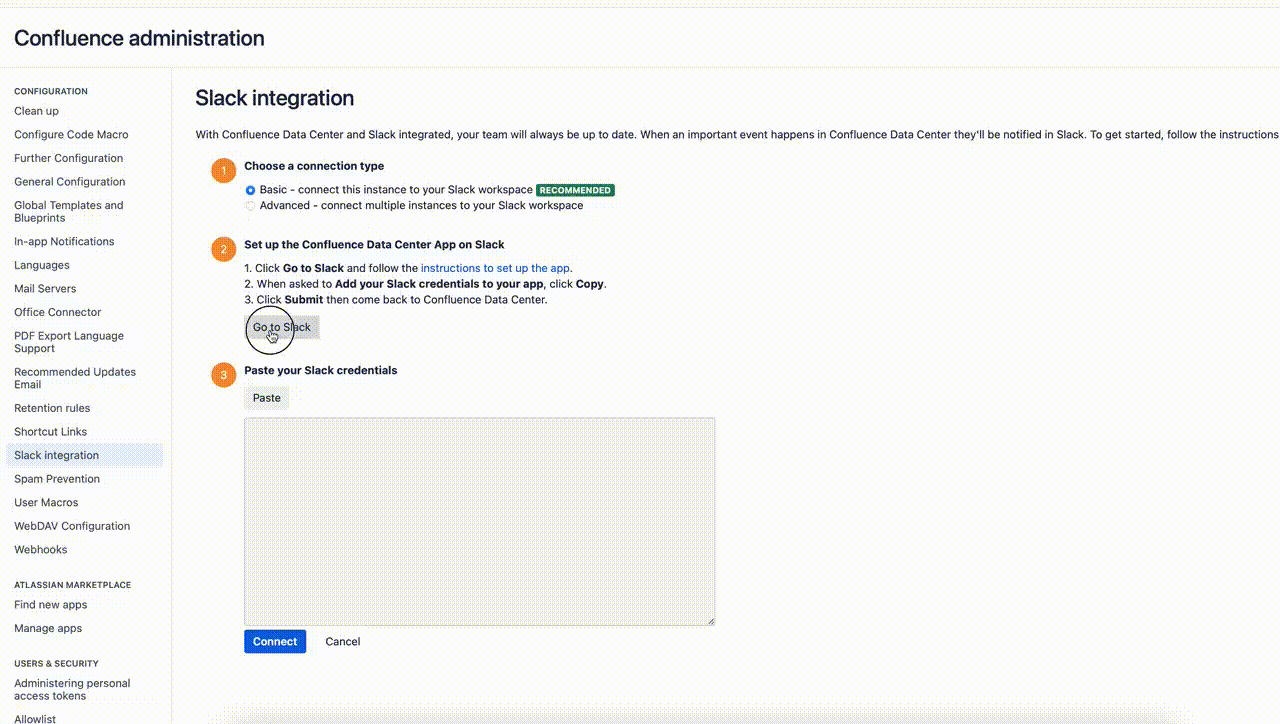The height and width of the screenshot is (724, 1280).
Task: Open Spam Prevention settings
Action: click(57, 479)
